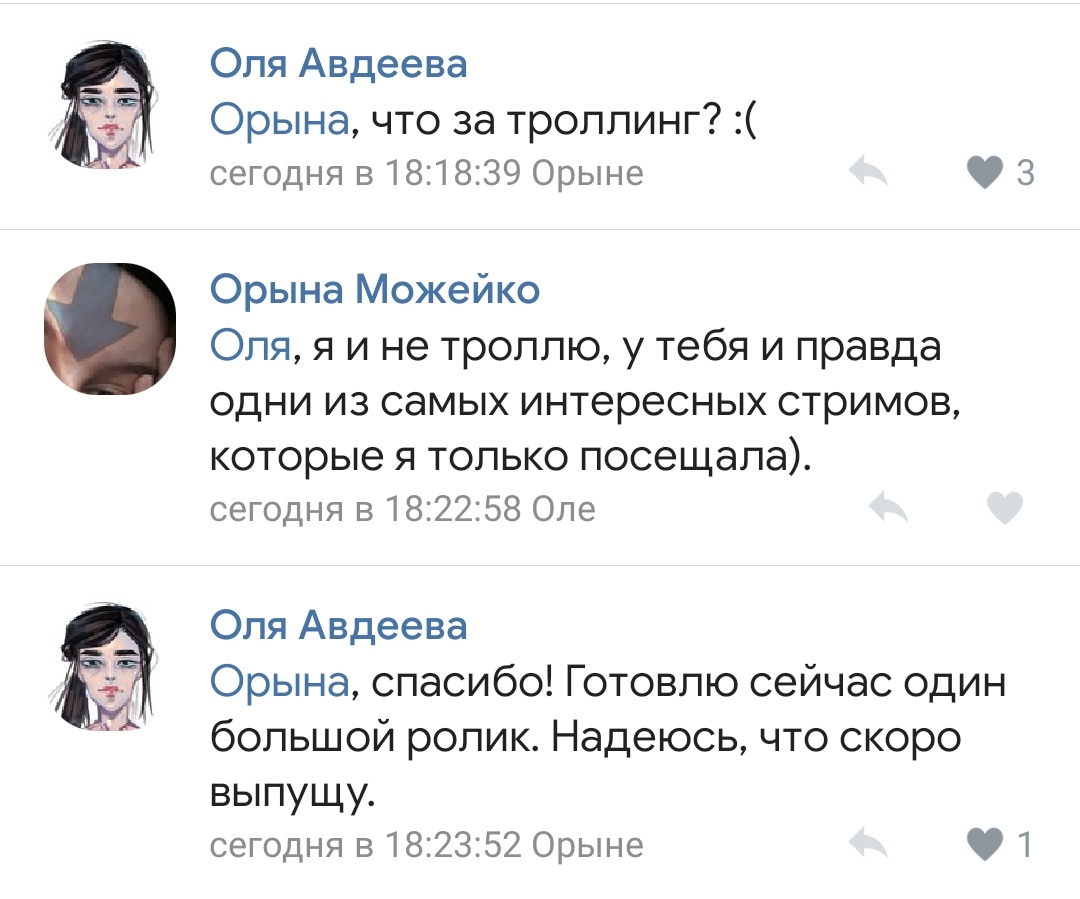Reply to Орына Можейко's comment via arrow icon
This screenshot has width=1080, height=899.
click(888, 508)
